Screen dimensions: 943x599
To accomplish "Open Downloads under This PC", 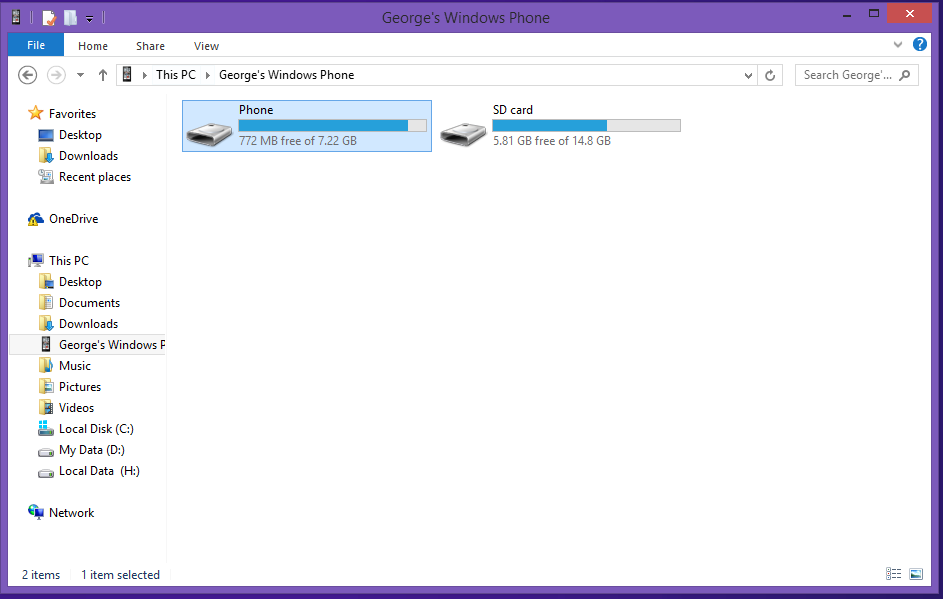I will tap(88, 324).
